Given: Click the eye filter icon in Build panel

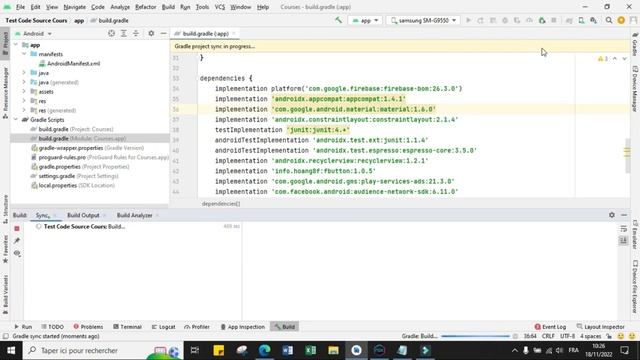Looking at the screenshot, I should 17,253.
